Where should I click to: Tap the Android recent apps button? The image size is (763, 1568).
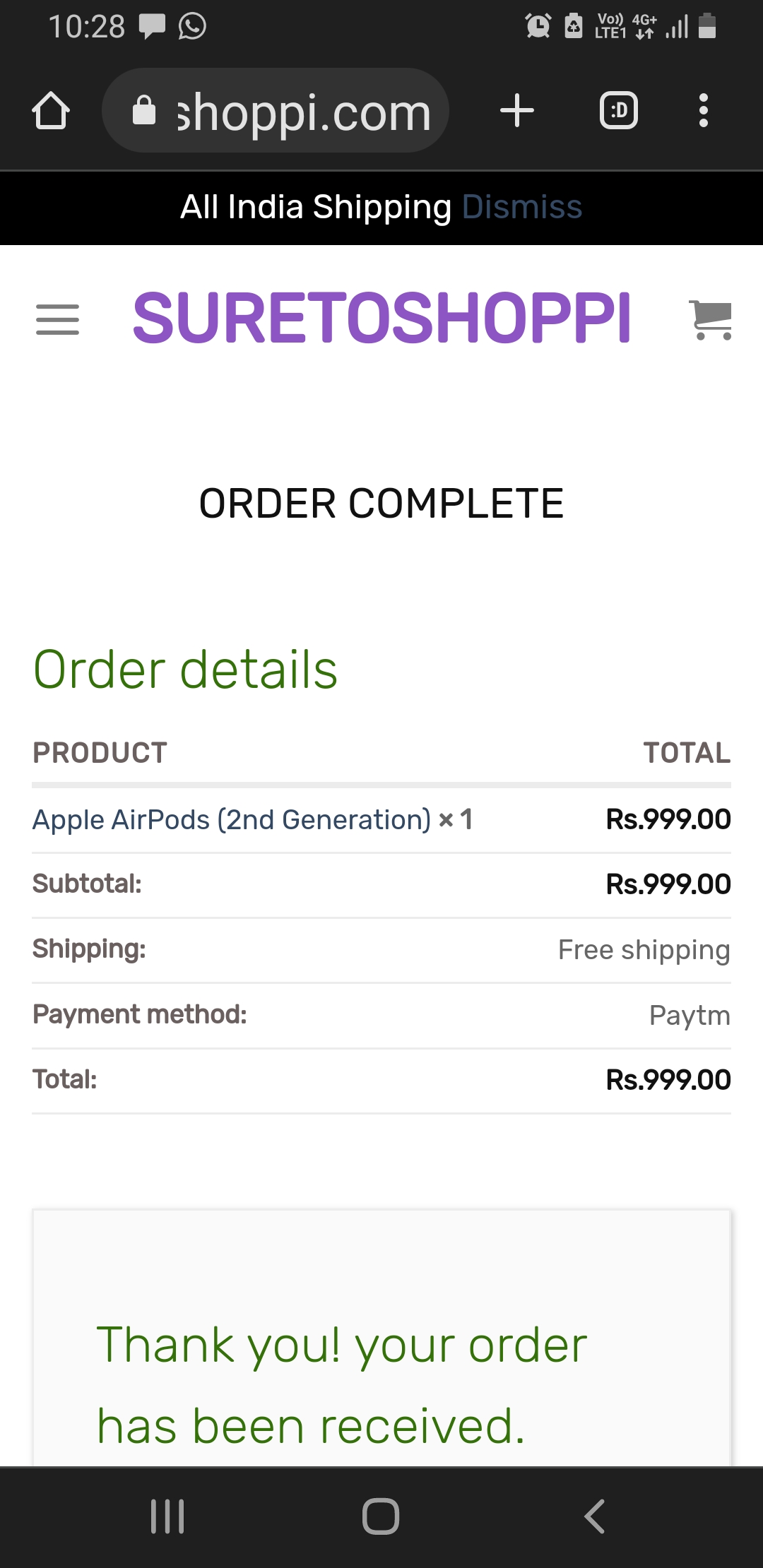point(167,1516)
